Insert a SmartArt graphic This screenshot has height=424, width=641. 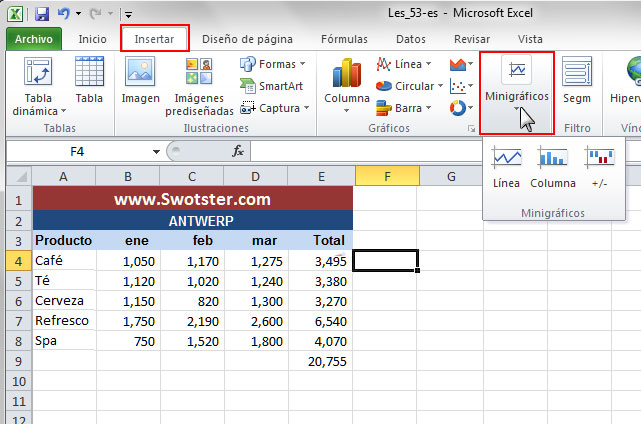(x=273, y=86)
